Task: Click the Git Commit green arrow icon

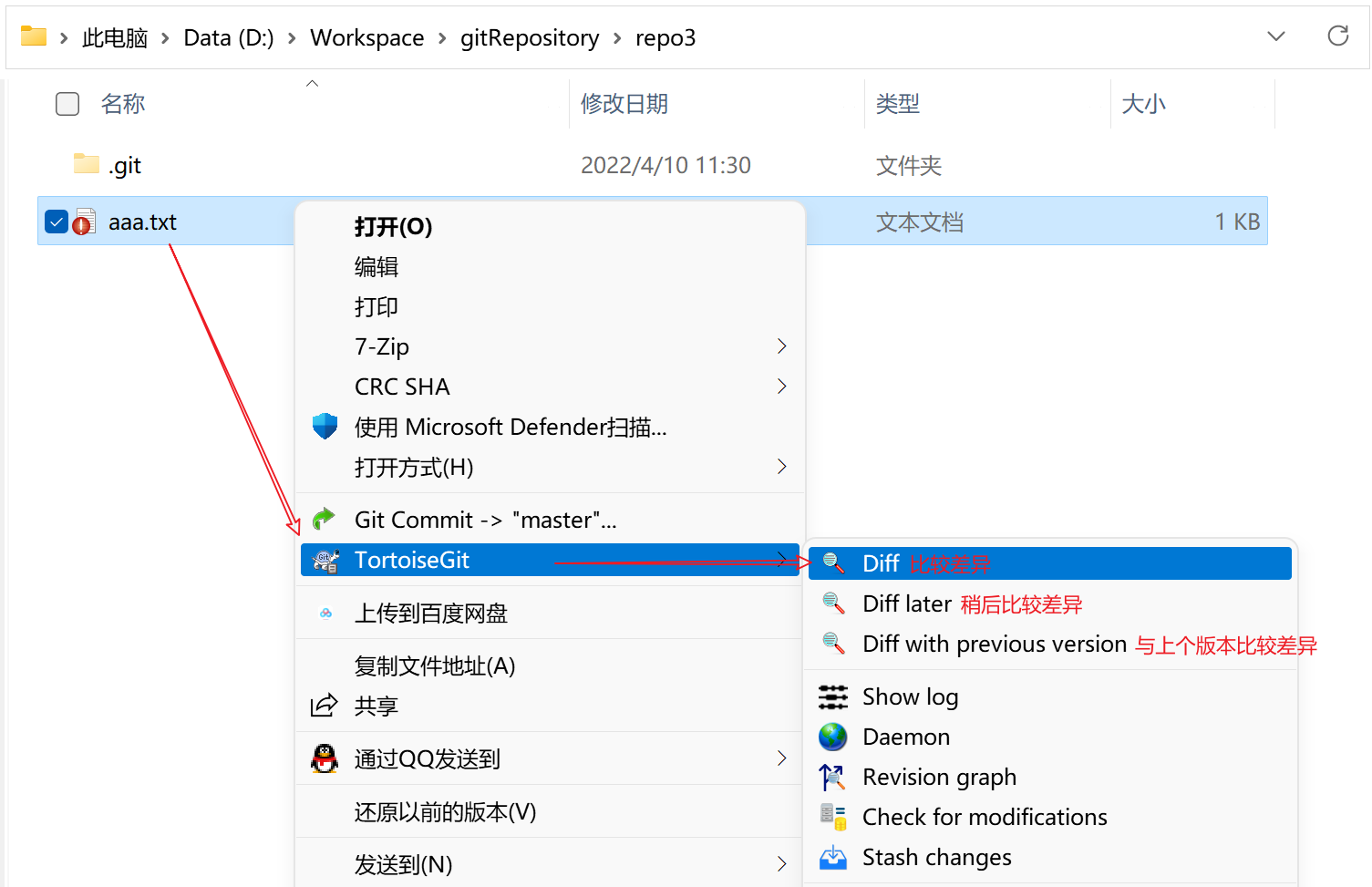Action: [x=324, y=520]
